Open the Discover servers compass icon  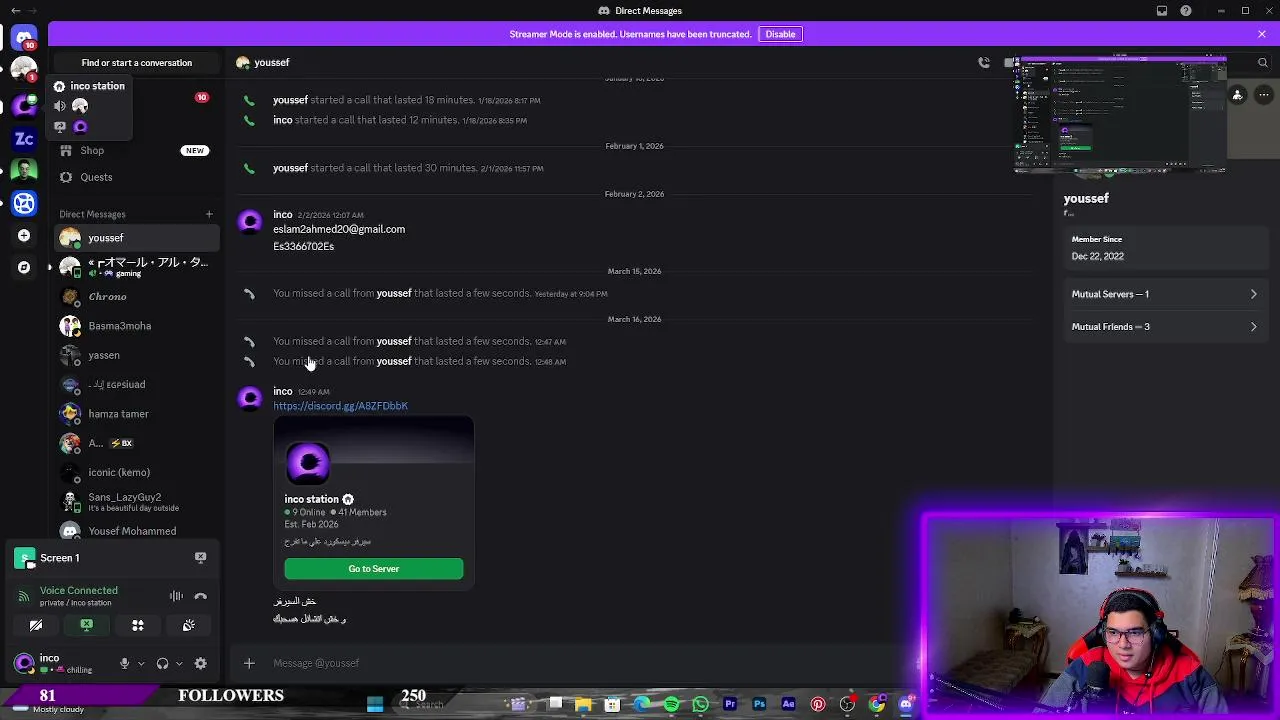click(x=24, y=267)
